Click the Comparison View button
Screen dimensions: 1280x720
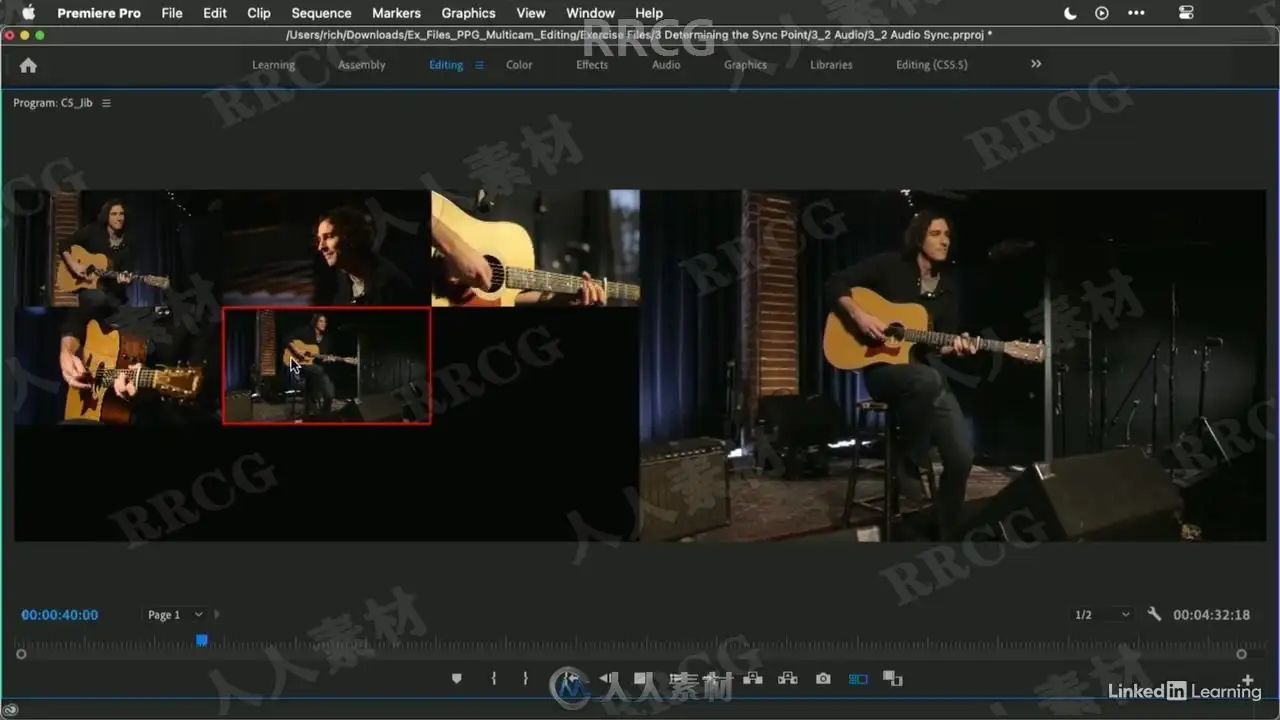pyautogui.click(x=893, y=679)
